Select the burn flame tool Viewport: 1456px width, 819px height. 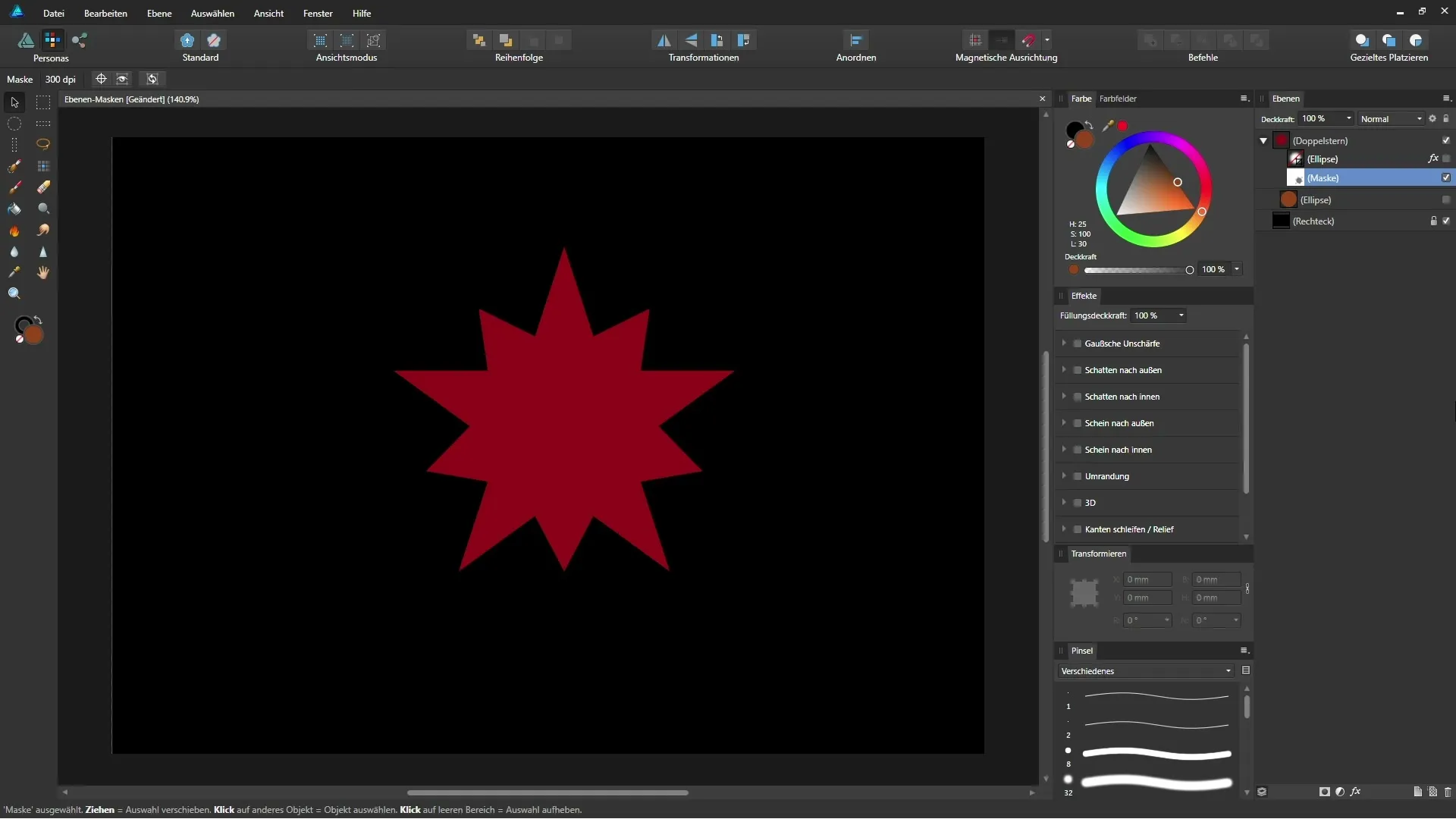[x=14, y=231]
